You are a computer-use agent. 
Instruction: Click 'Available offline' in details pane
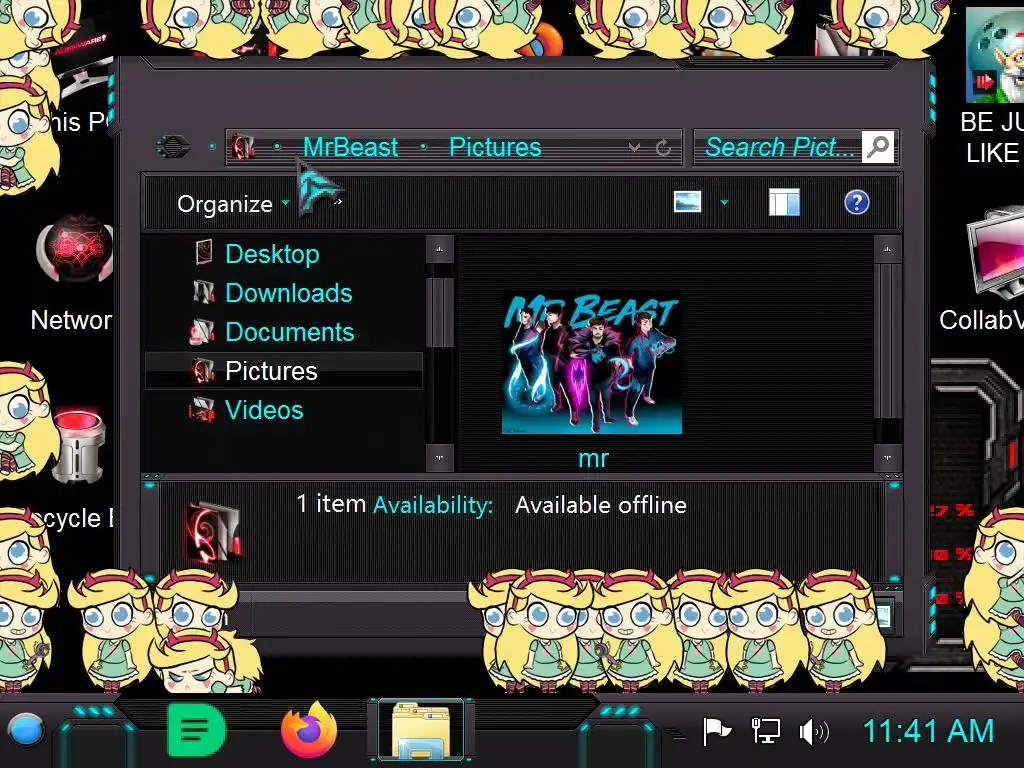(601, 505)
